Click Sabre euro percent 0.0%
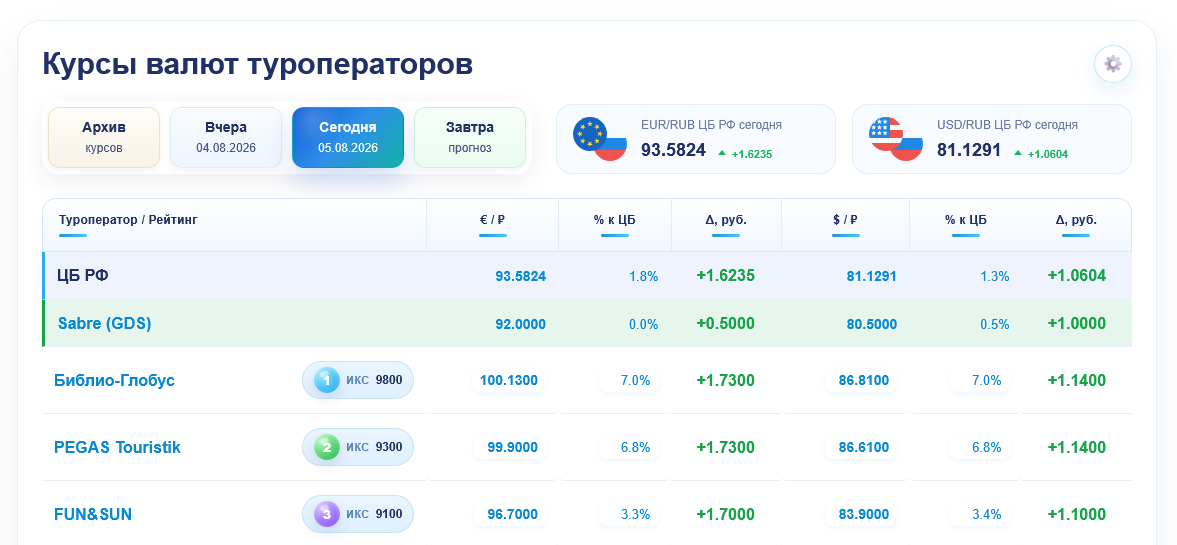Screen dimensions: 1177x545 click(643, 324)
